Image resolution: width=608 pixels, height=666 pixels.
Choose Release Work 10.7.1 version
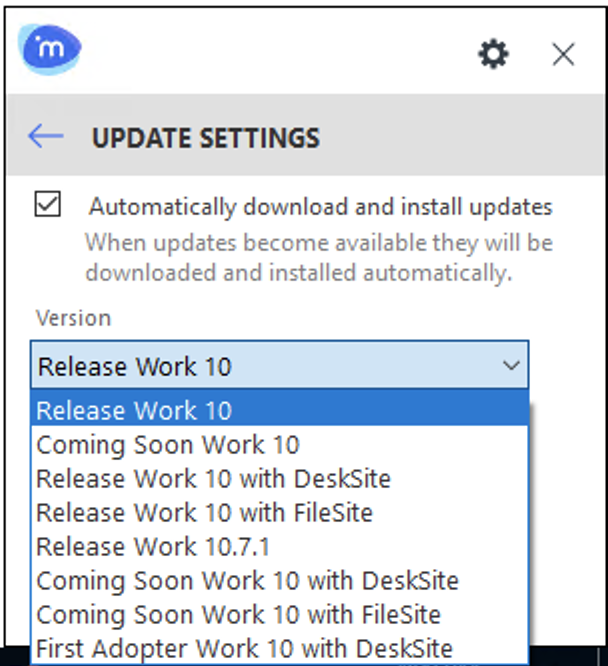pos(153,546)
